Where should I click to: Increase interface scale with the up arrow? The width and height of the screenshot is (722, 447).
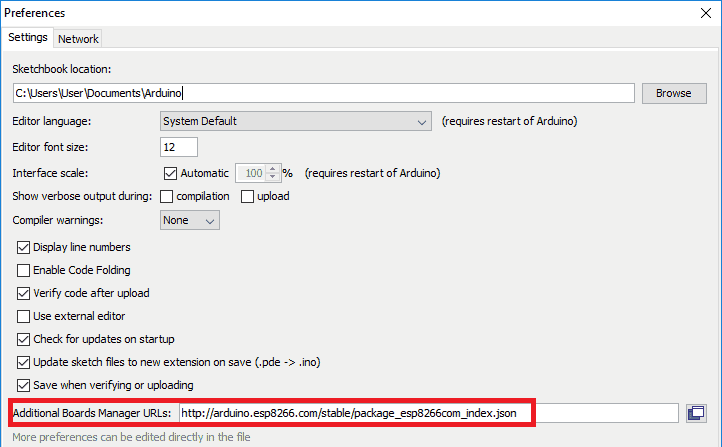273,169
